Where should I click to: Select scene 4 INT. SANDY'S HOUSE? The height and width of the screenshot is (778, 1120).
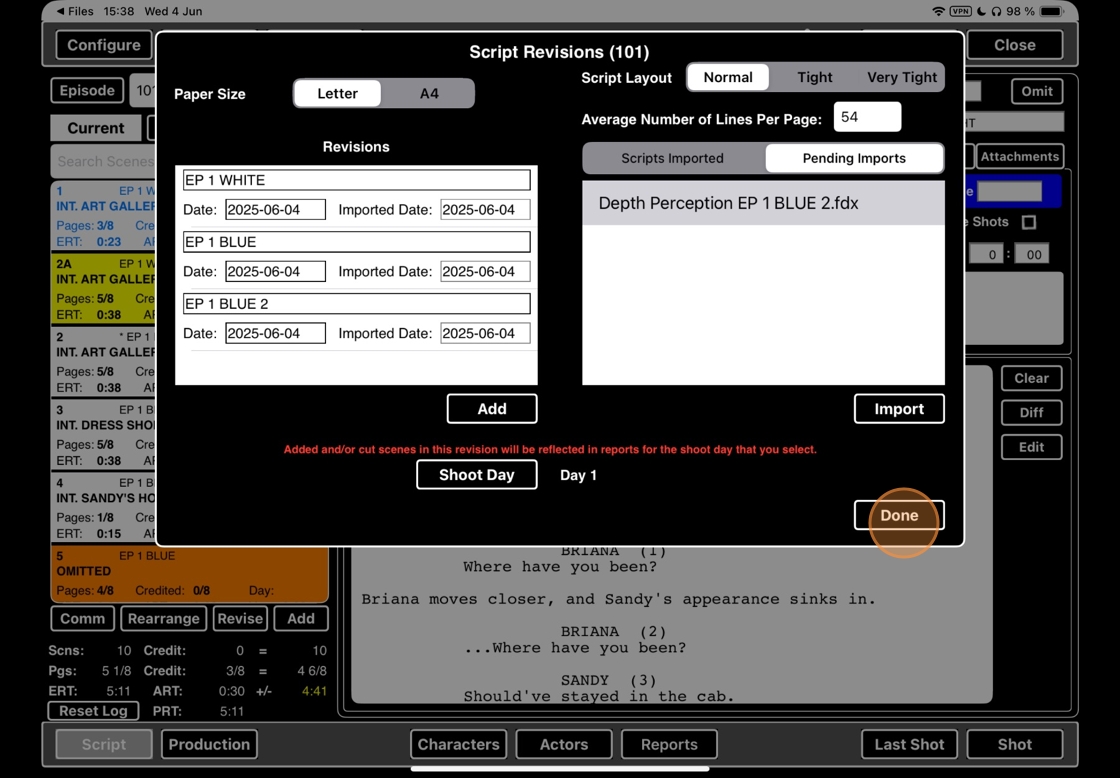(x=104, y=507)
